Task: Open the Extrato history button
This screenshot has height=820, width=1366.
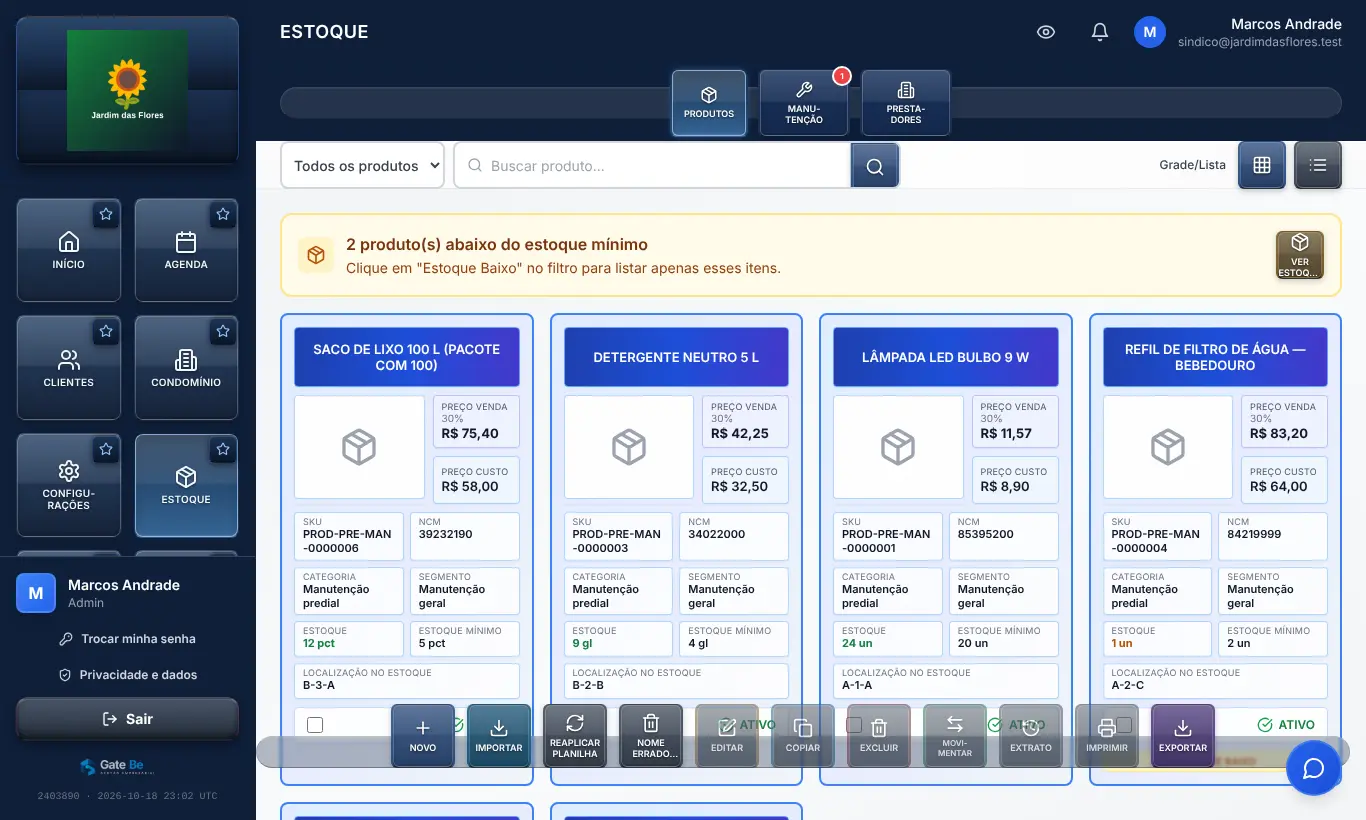Action: [x=1031, y=736]
